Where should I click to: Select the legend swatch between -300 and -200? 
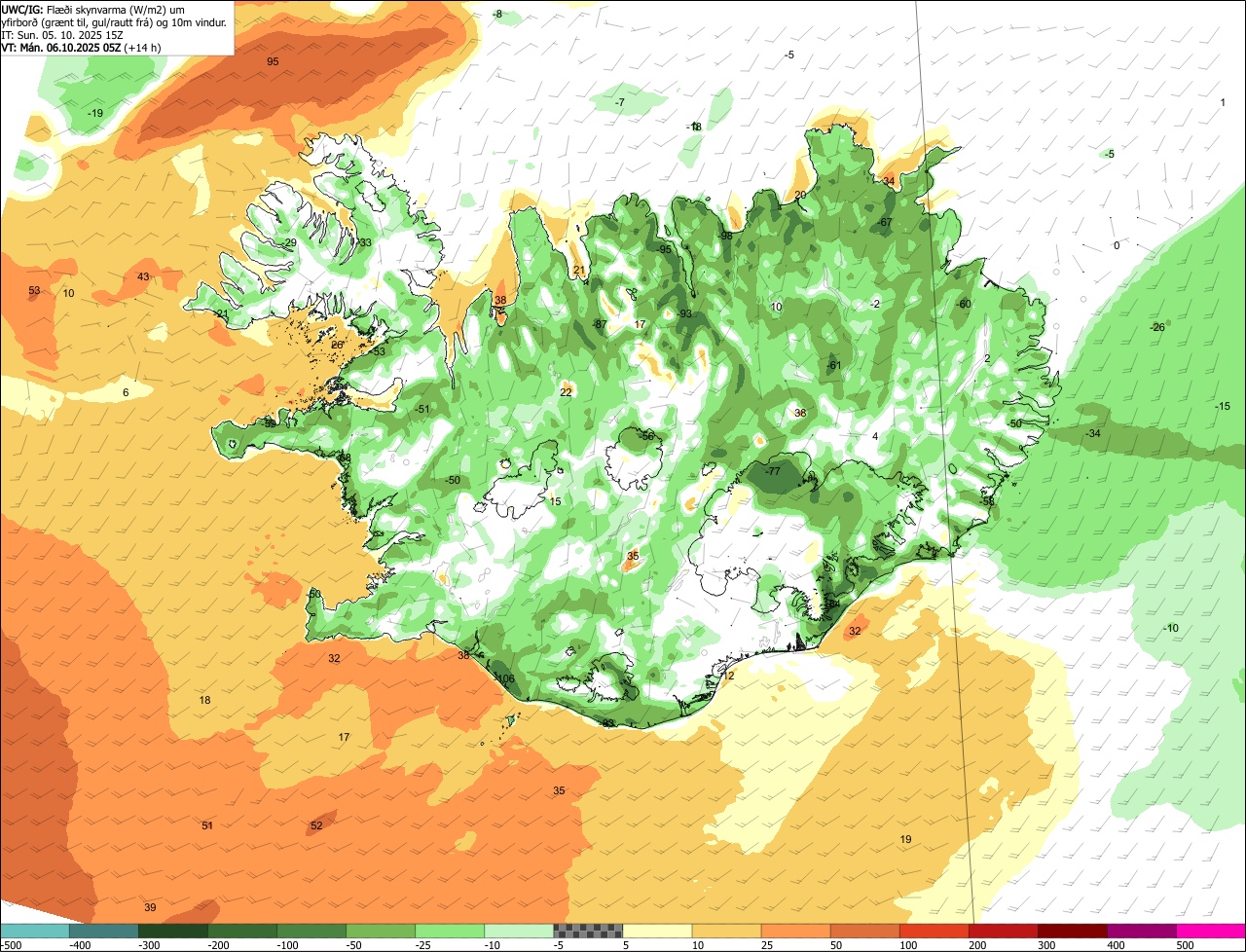click(x=173, y=931)
